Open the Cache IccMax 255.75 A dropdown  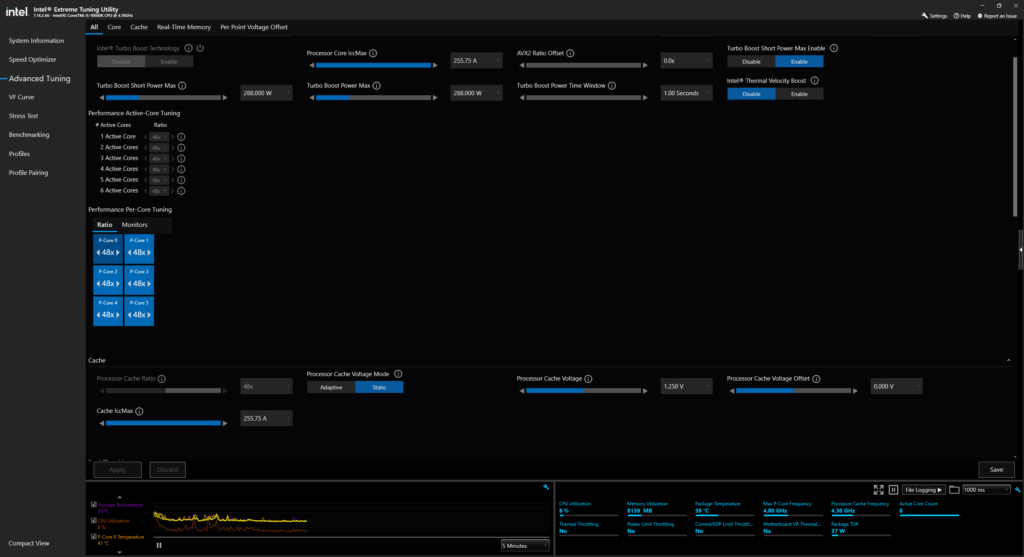(x=266, y=419)
